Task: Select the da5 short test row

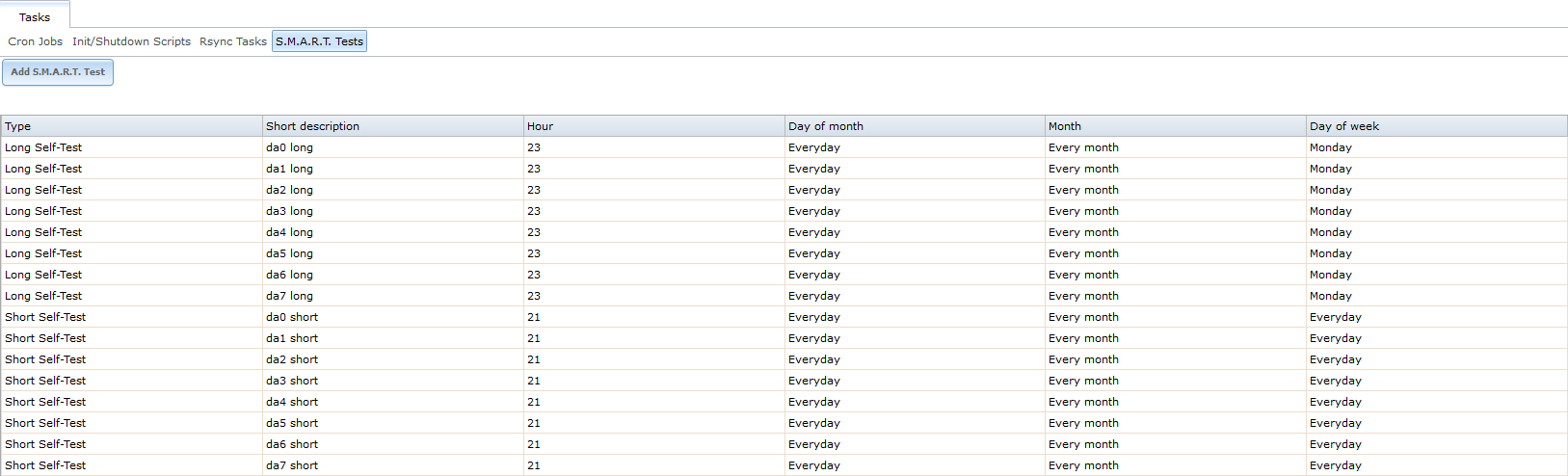Action: click(784, 423)
